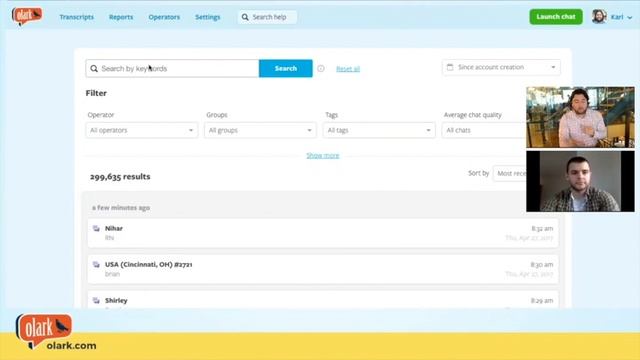Click the info icon beside Search button
Image resolution: width=640 pixels, height=360 pixels.
tap(321, 69)
